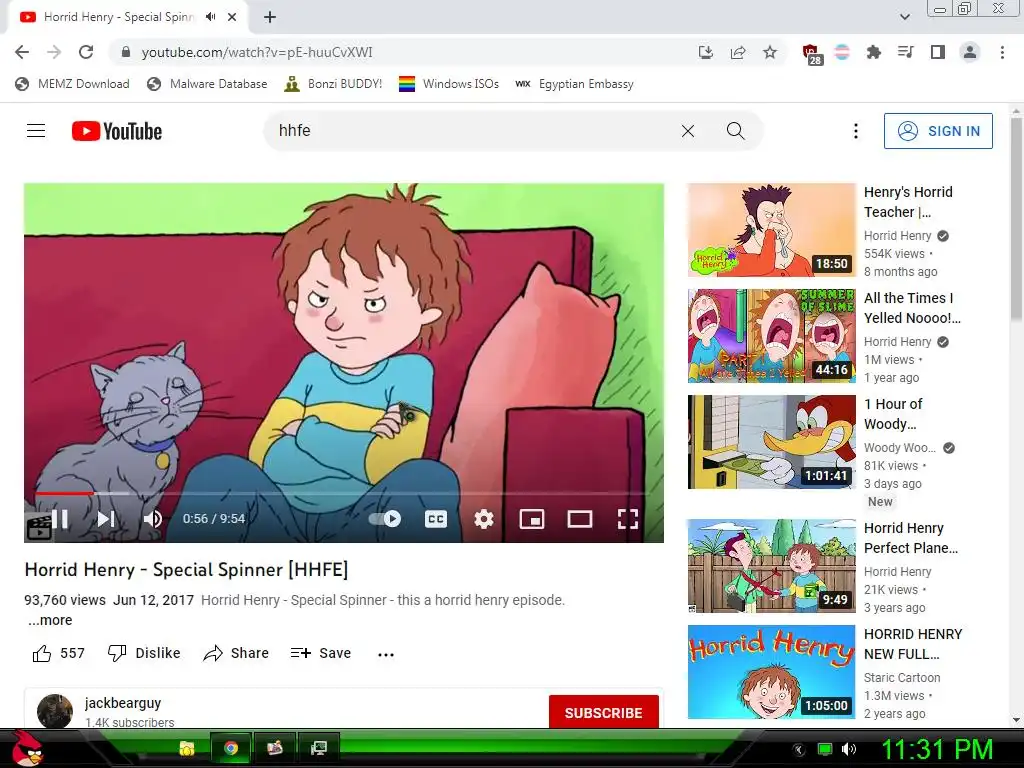This screenshot has height=768, width=1024.
Task: Click taskbar clock 11:31 PM
Action: (937, 750)
